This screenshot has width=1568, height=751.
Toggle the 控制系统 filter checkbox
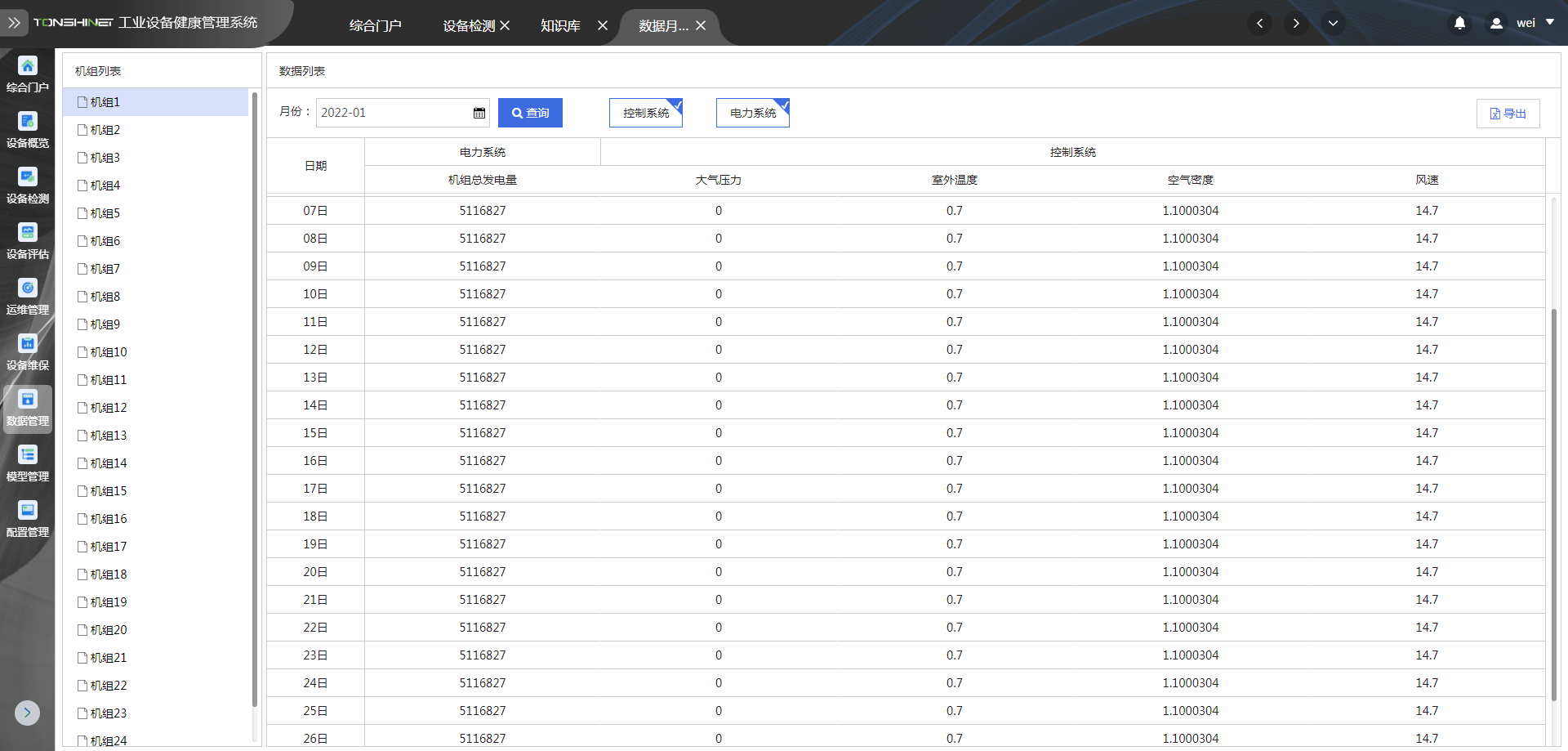645,113
